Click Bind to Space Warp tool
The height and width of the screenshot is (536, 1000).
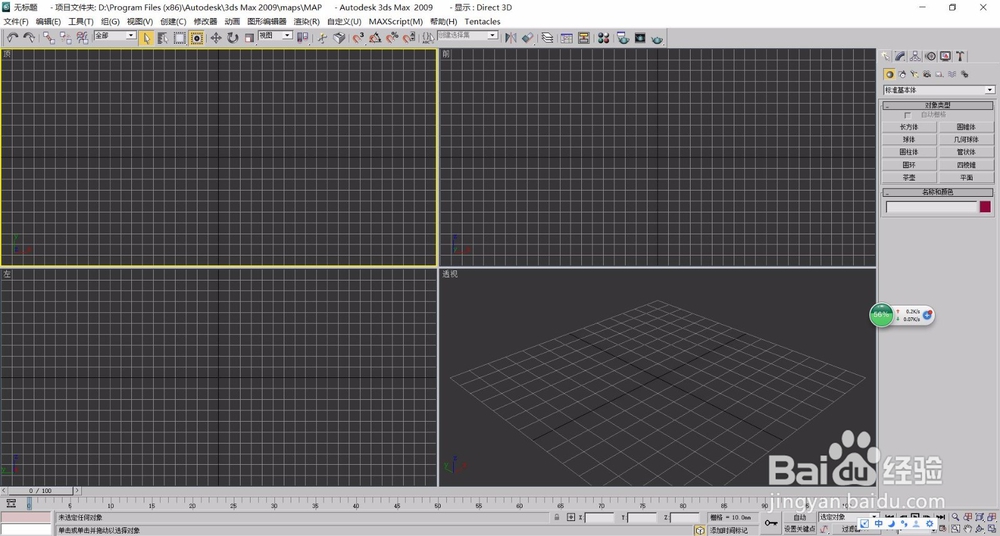pos(82,38)
